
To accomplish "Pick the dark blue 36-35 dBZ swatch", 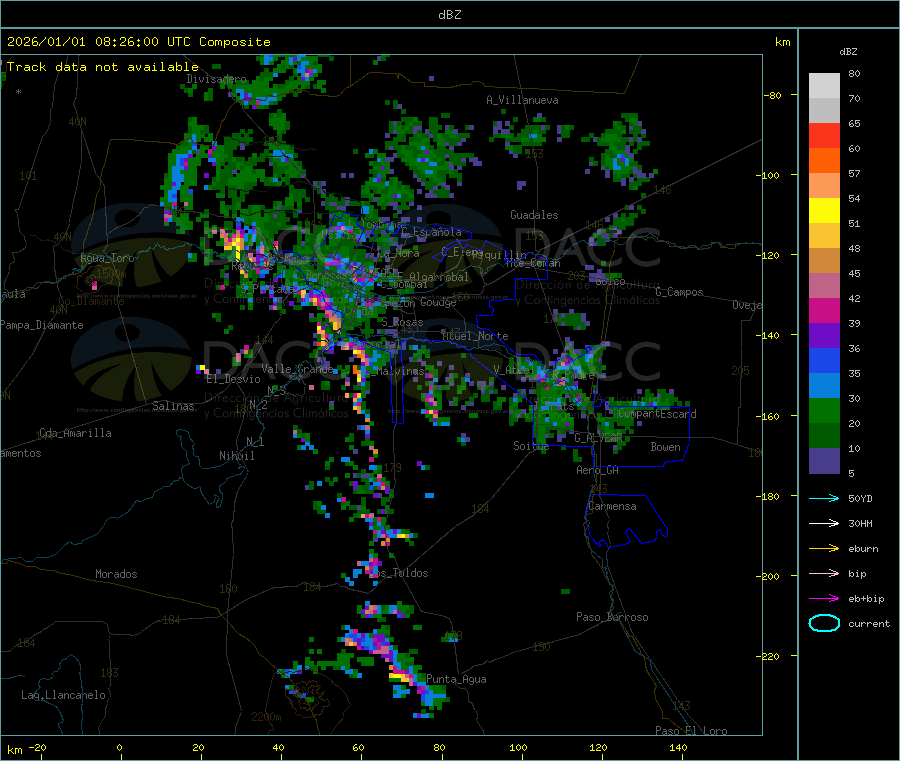I will [x=824, y=360].
